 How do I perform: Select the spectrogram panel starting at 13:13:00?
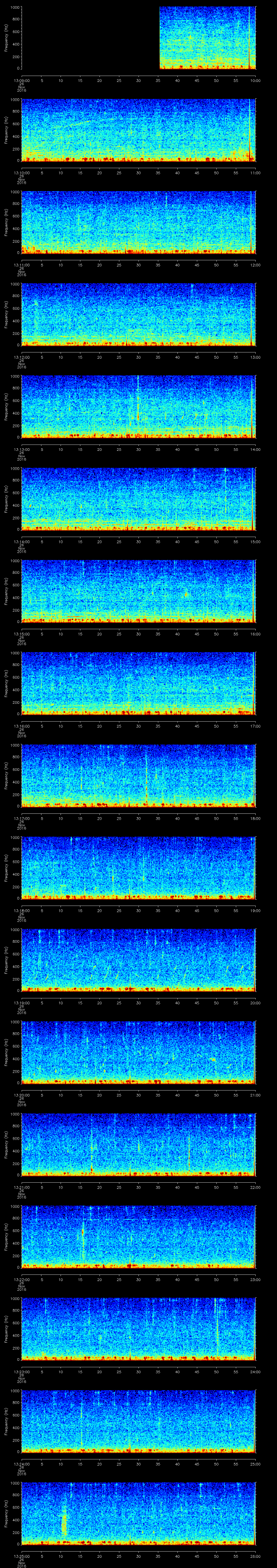click(x=139, y=407)
